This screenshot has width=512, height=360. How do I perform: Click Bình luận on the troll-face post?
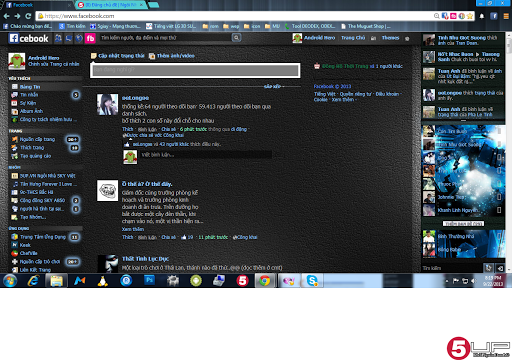(x=147, y=237)
